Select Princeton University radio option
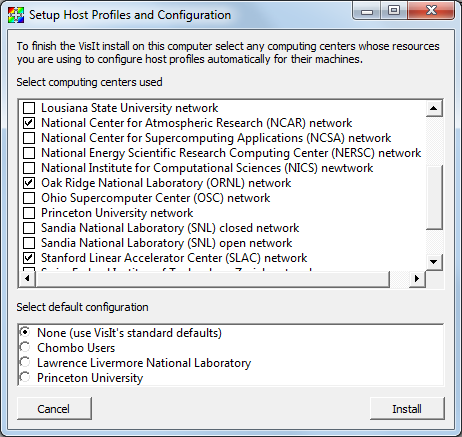462x437 pixels. point(25,377)
